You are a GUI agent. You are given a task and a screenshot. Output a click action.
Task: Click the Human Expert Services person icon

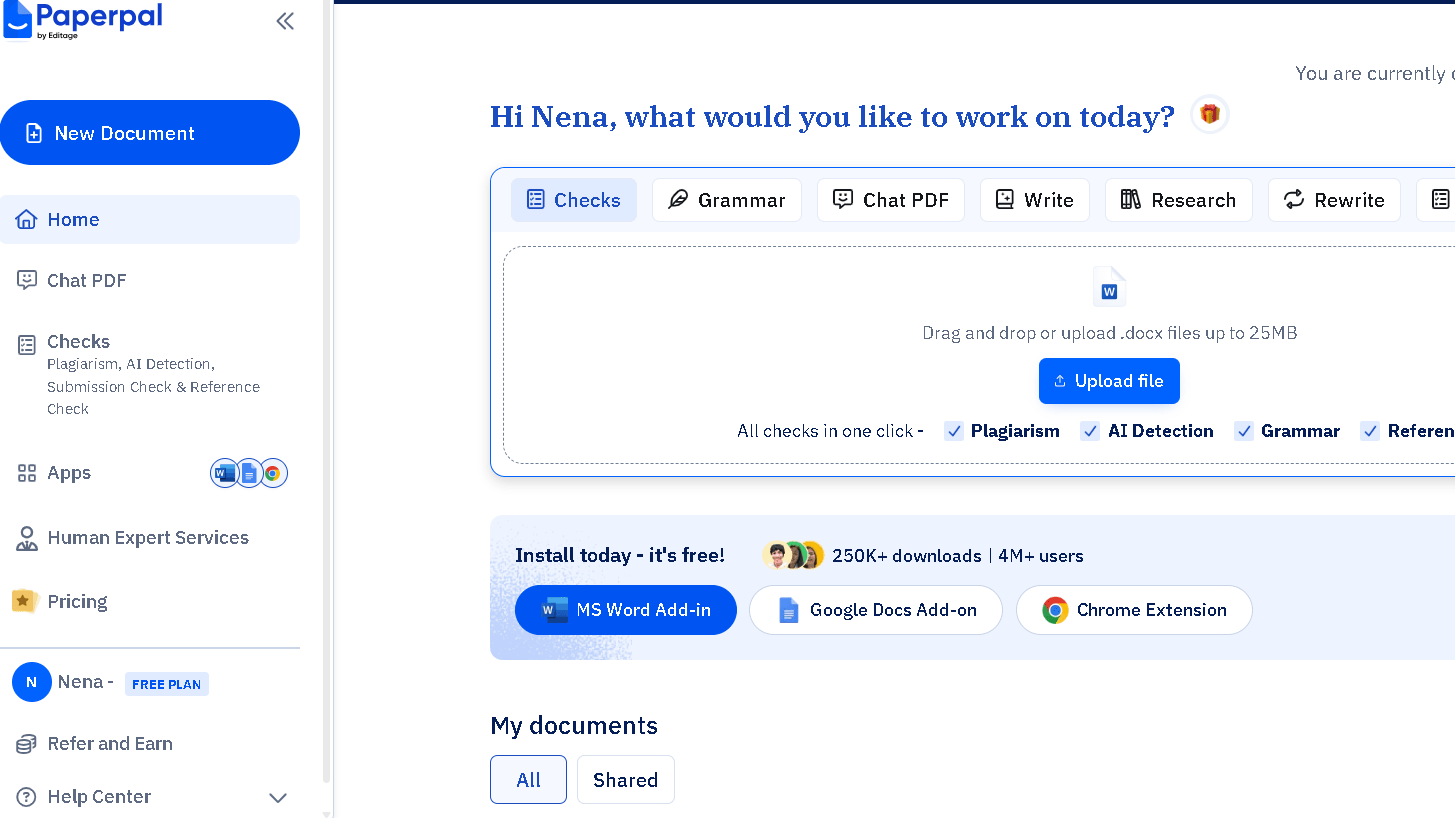[x=27, y=538]
